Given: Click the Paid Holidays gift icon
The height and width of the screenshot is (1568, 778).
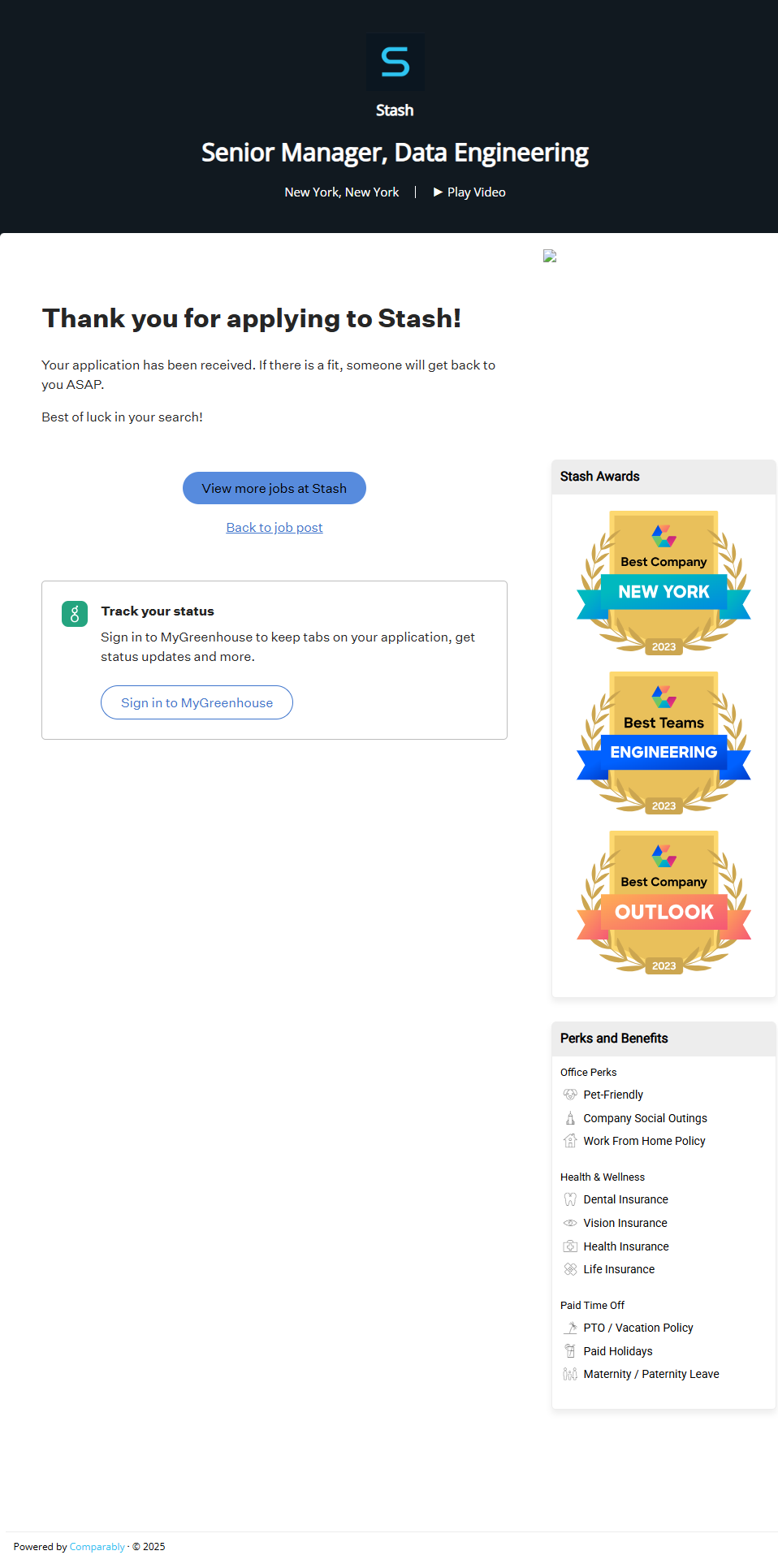Looking at the screenshot, I should coord(570,1351).
